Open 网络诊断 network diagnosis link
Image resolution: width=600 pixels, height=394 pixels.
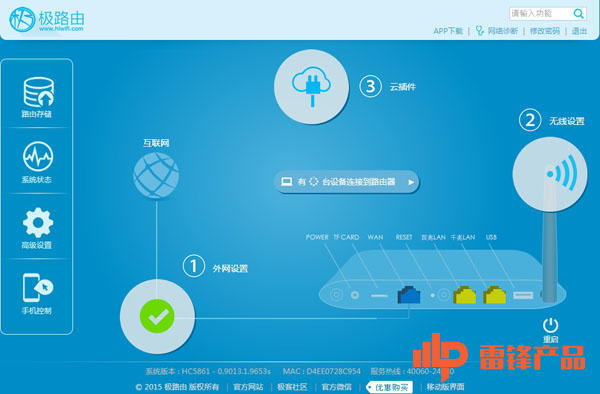[503, 31]
